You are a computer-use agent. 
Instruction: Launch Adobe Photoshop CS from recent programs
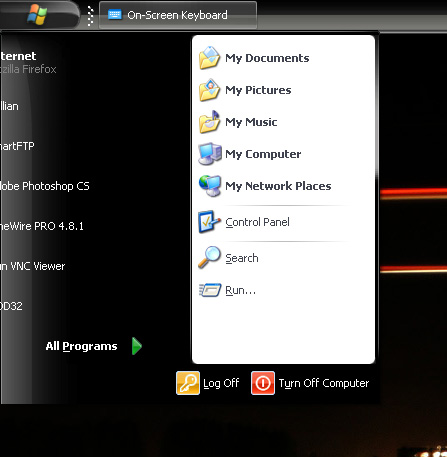[x=45, y=186]
